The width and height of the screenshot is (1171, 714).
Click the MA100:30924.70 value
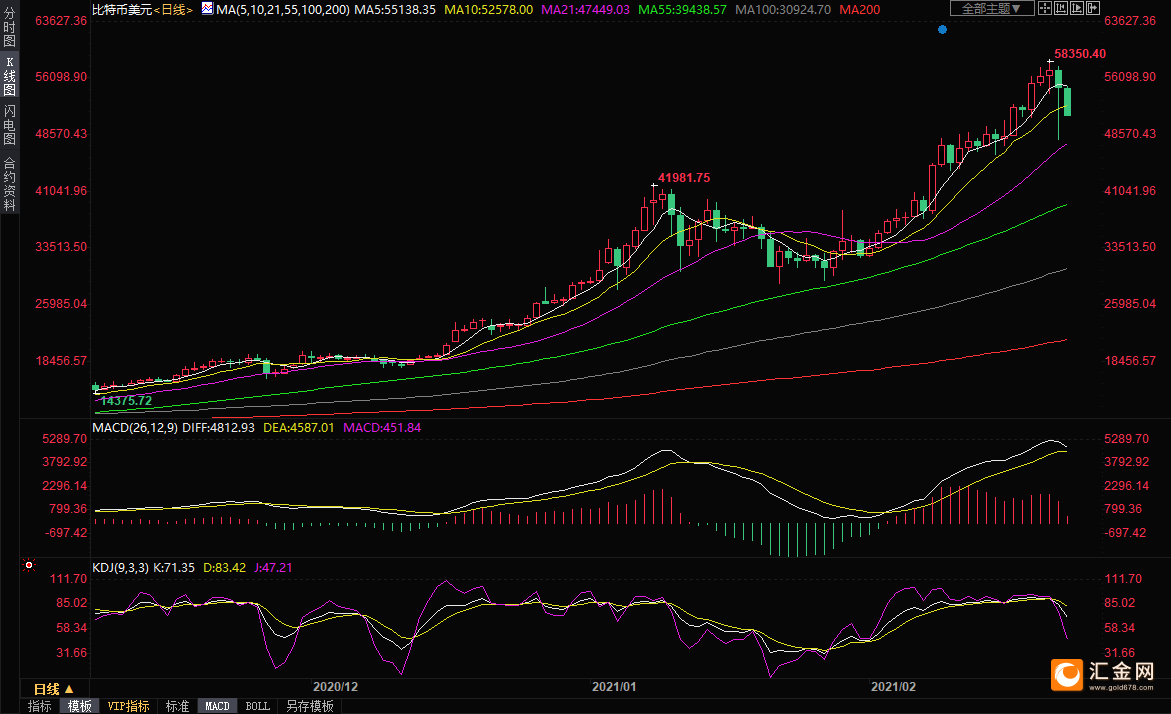point(783,10)
